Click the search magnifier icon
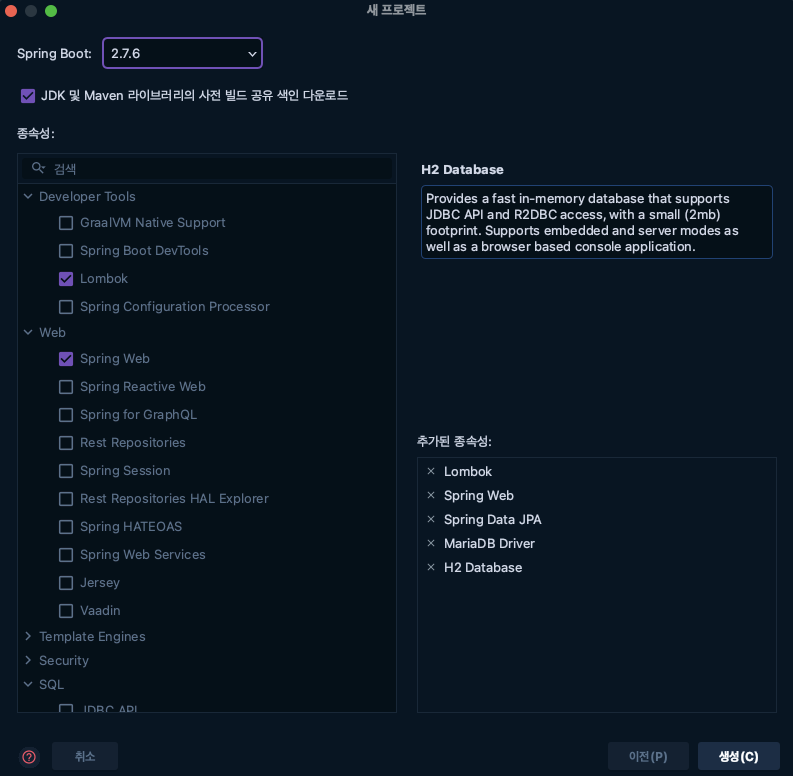 tap(38, 168)
